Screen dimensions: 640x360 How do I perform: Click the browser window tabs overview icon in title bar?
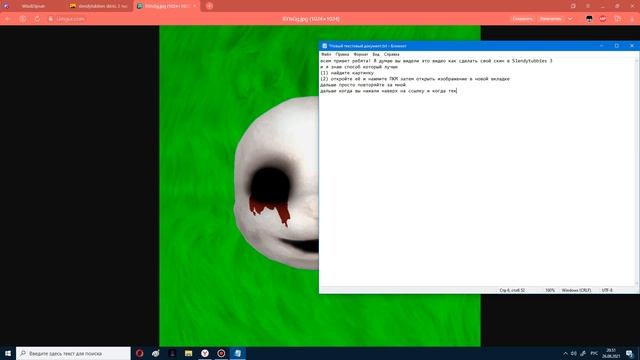coord(573,6)
